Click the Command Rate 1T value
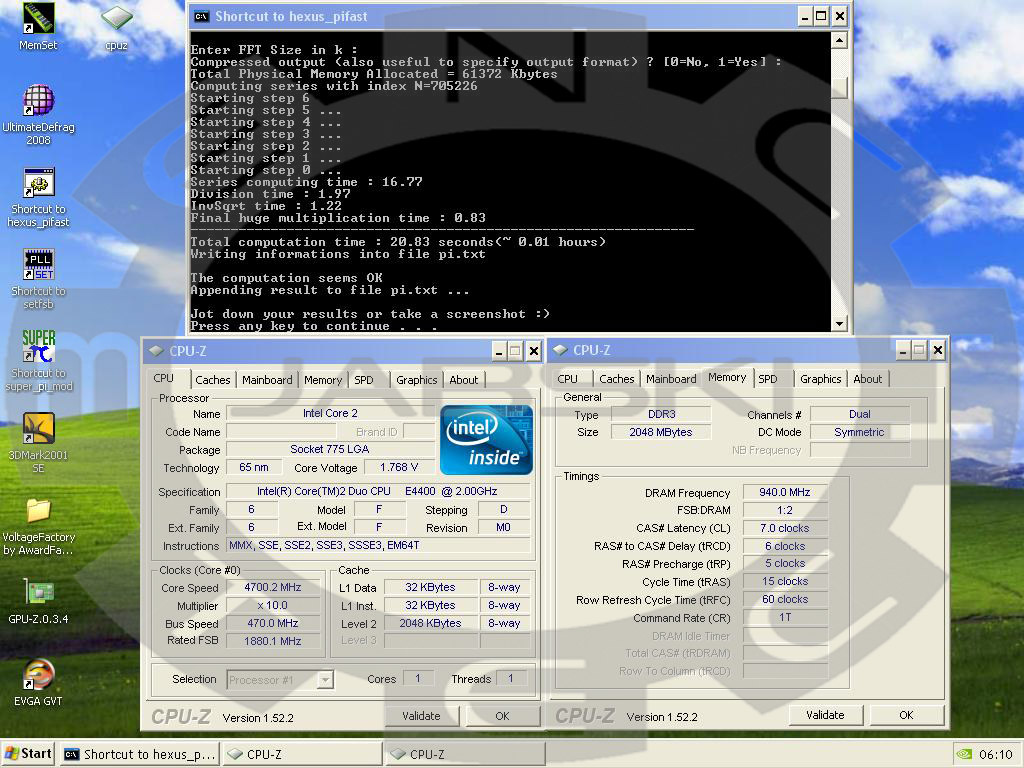Screen dimensions: 1024x768 point(784,617)
